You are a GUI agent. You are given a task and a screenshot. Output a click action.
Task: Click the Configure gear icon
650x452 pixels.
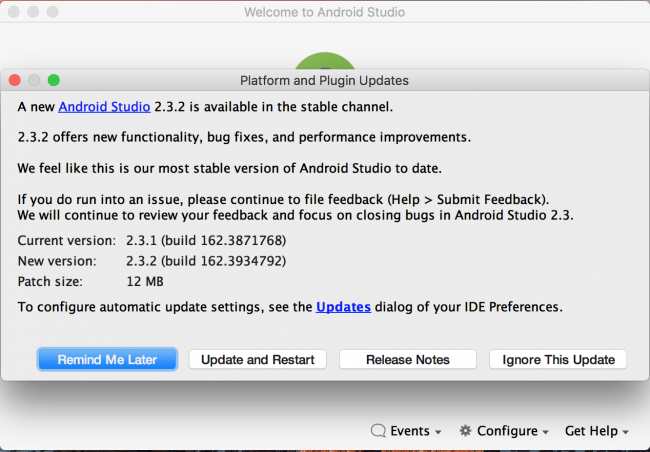pos(466,430)
